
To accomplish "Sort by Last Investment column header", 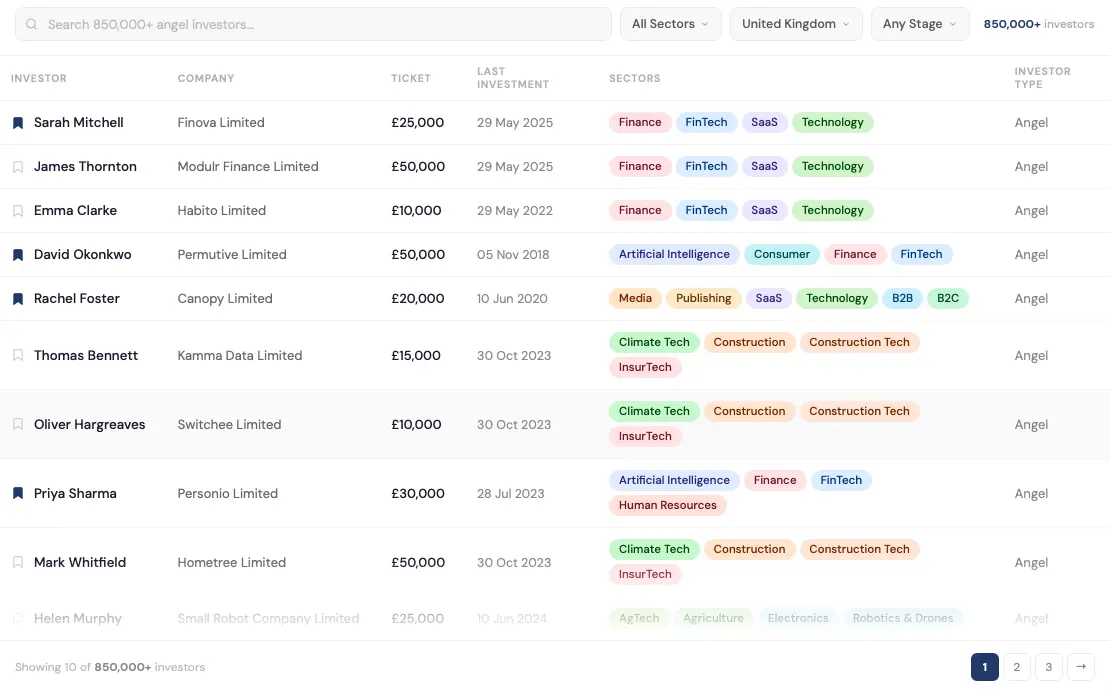I will point(513,78).
